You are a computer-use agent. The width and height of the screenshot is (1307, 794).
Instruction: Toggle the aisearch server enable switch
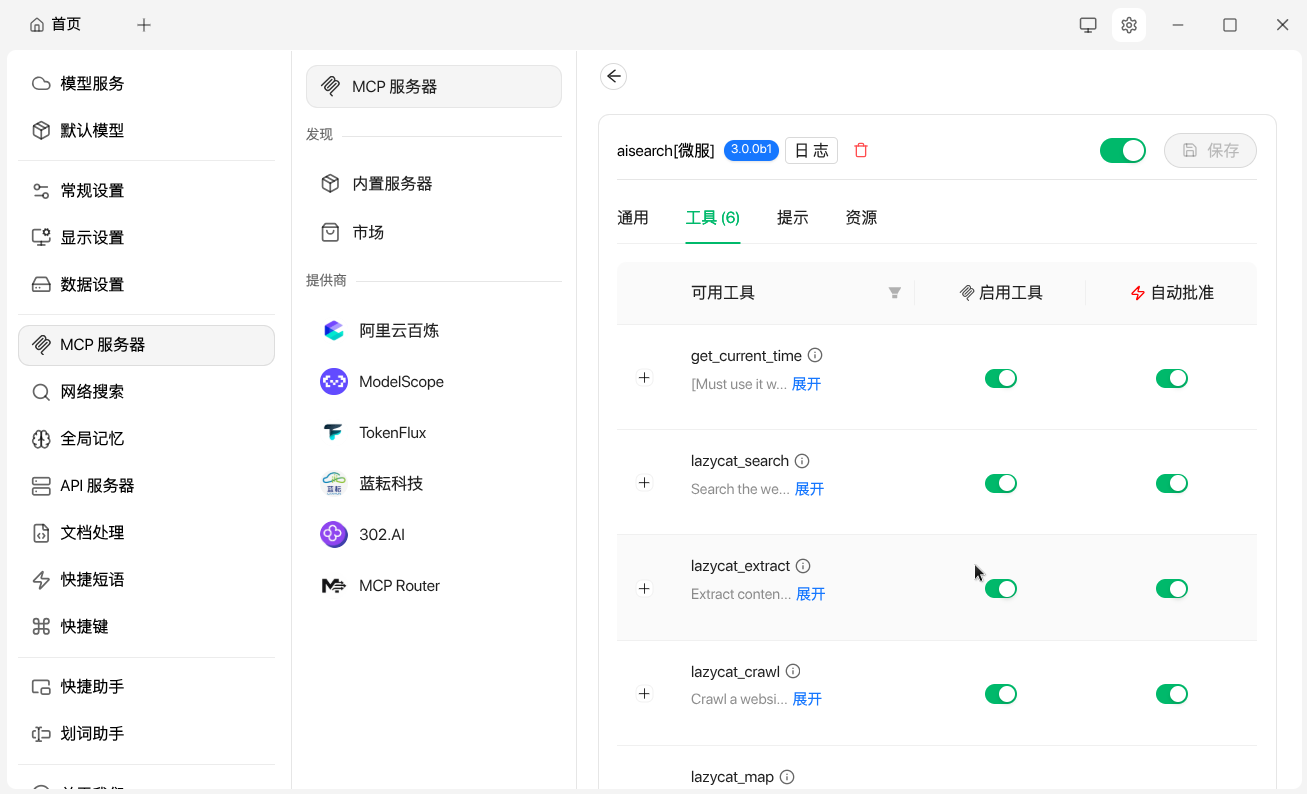point(1122,150)
